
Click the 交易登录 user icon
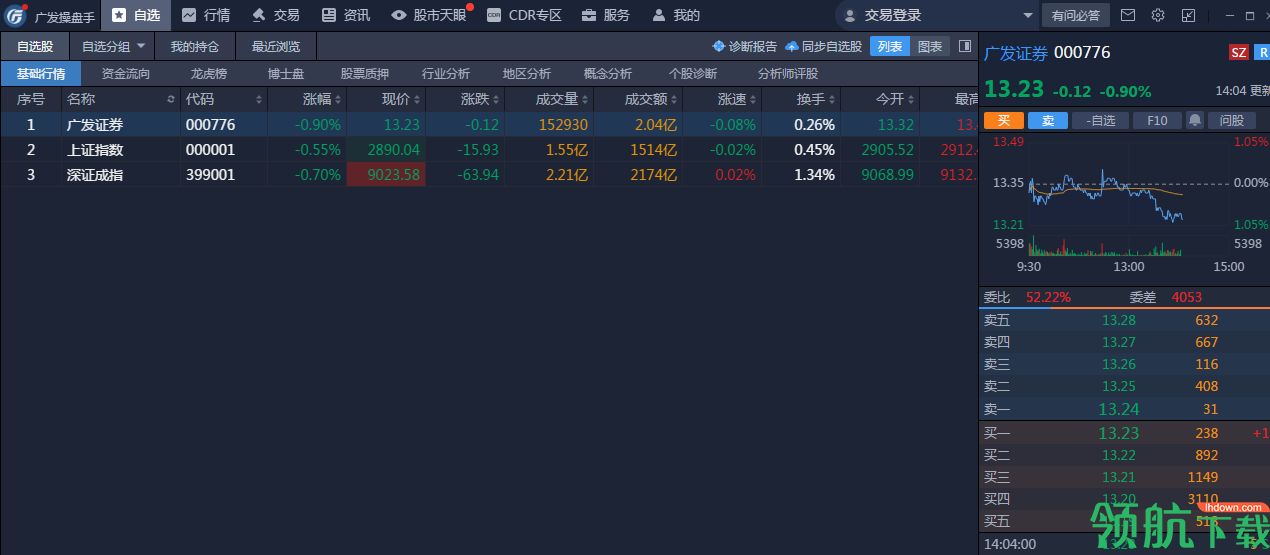pos(850,16)
